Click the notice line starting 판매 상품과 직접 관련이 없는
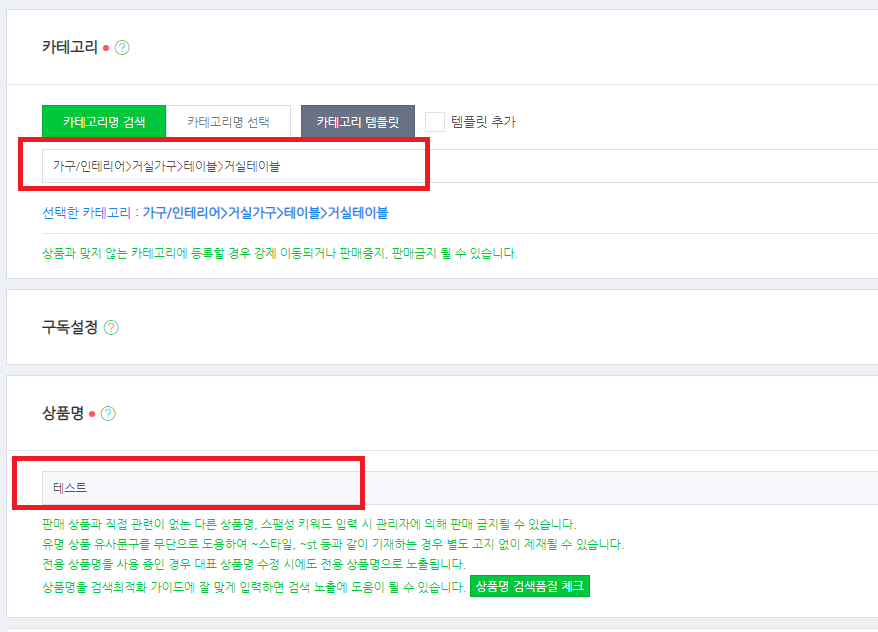This screenshot has height=632, width=878. point(309,525)
